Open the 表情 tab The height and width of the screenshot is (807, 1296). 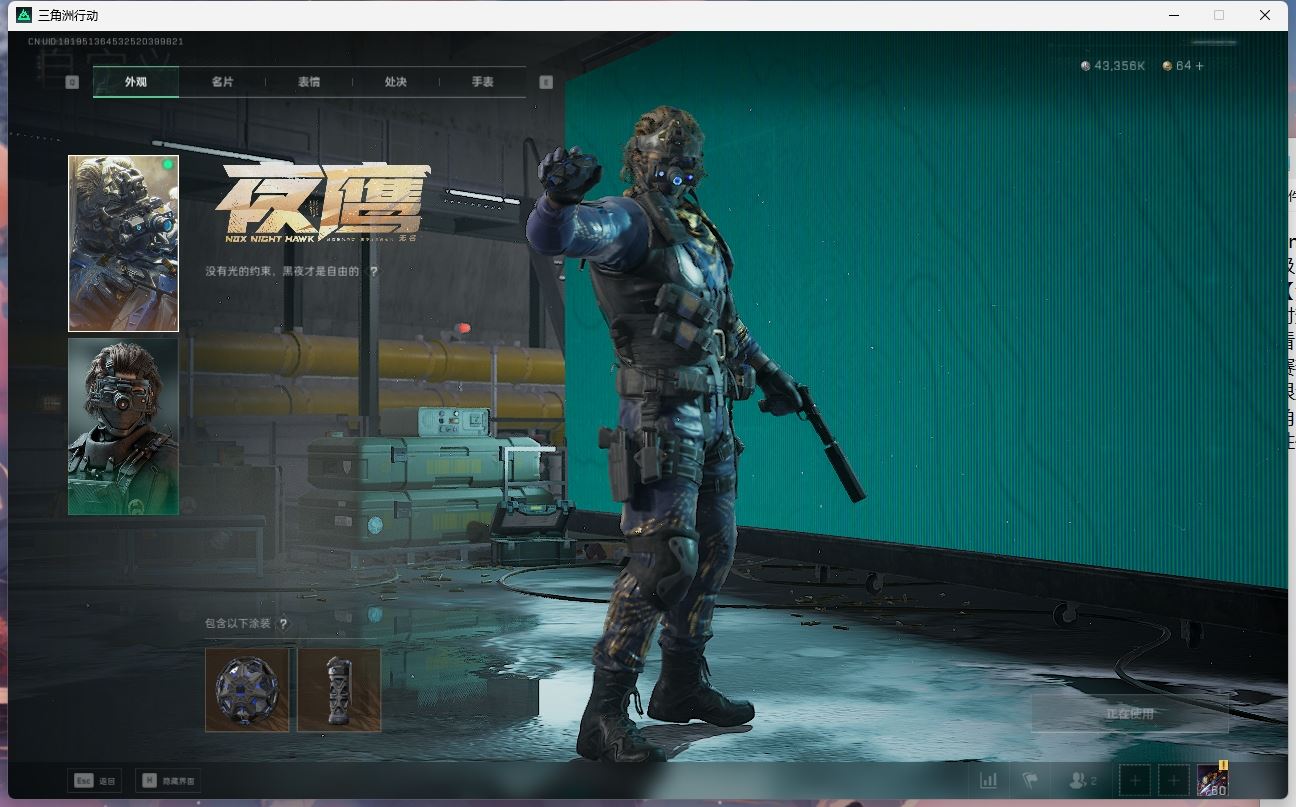tap(309, 82)
